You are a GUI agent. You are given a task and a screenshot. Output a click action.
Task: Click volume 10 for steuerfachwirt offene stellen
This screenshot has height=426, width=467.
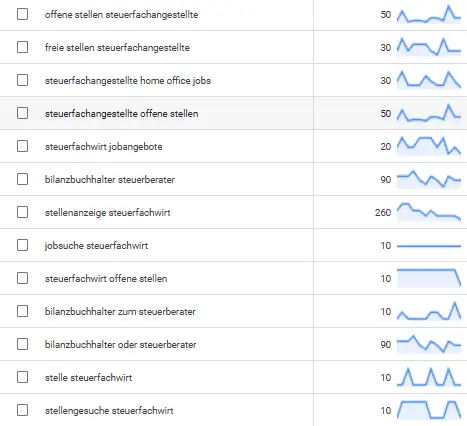tap(386, 278)
